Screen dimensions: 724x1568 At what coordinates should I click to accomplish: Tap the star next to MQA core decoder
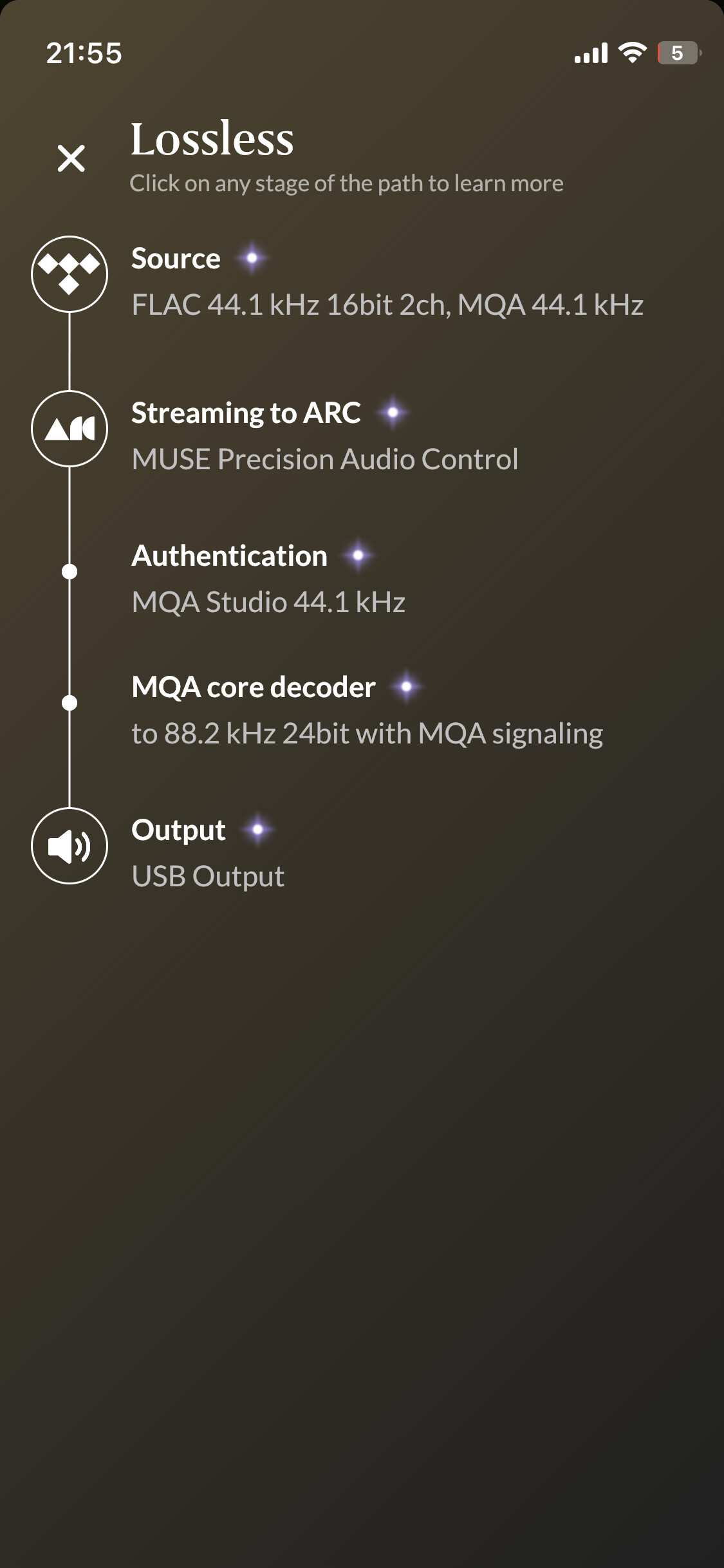click(x=406, y=687)
